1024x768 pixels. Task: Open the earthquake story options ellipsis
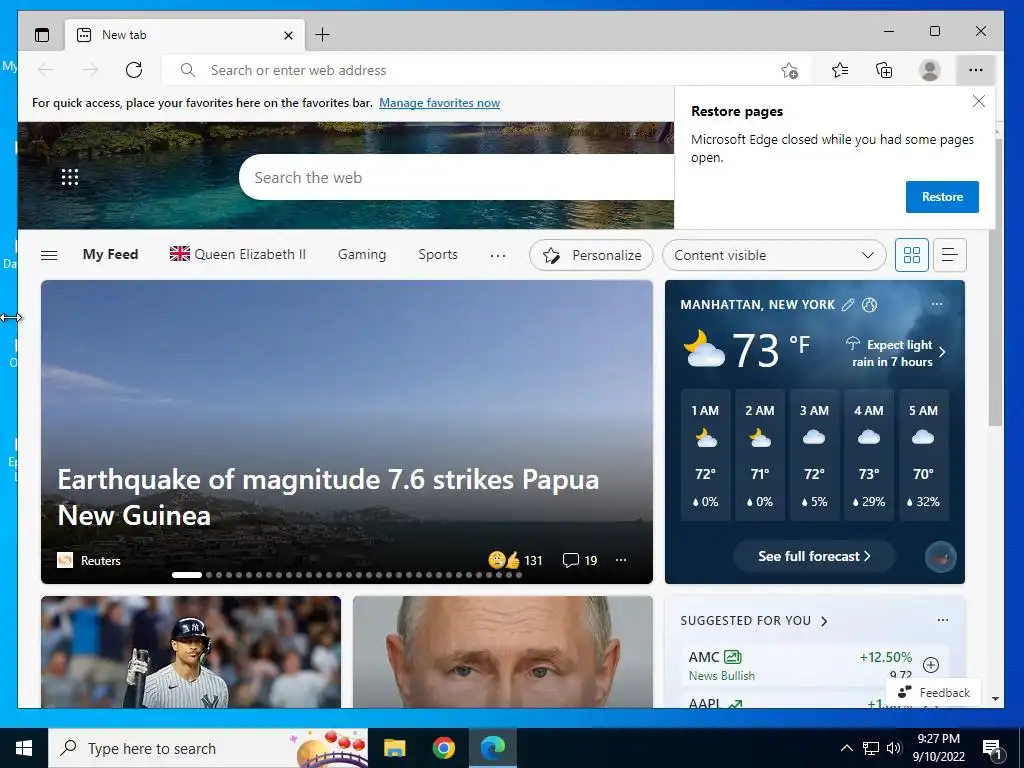click(x=621, y=560)
